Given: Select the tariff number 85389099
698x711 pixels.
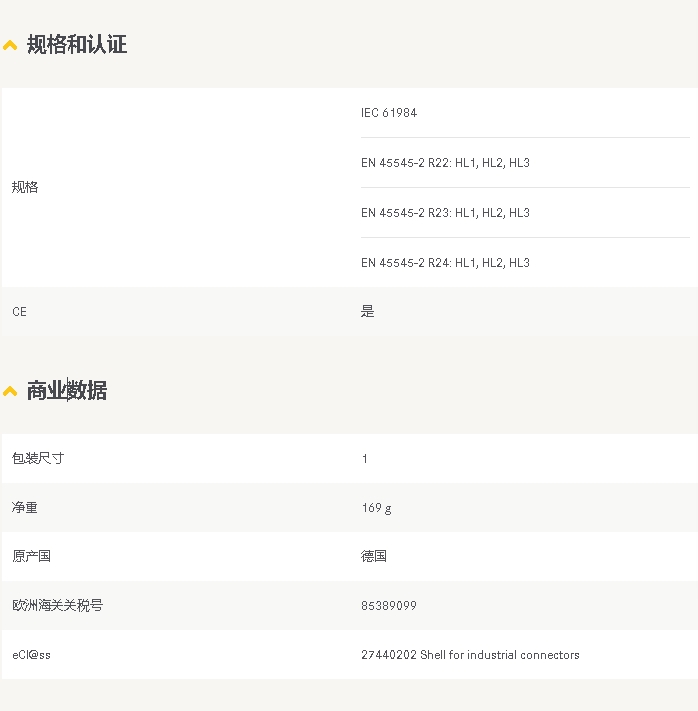Looking at the screenshot, I should (x=389, y=606).
